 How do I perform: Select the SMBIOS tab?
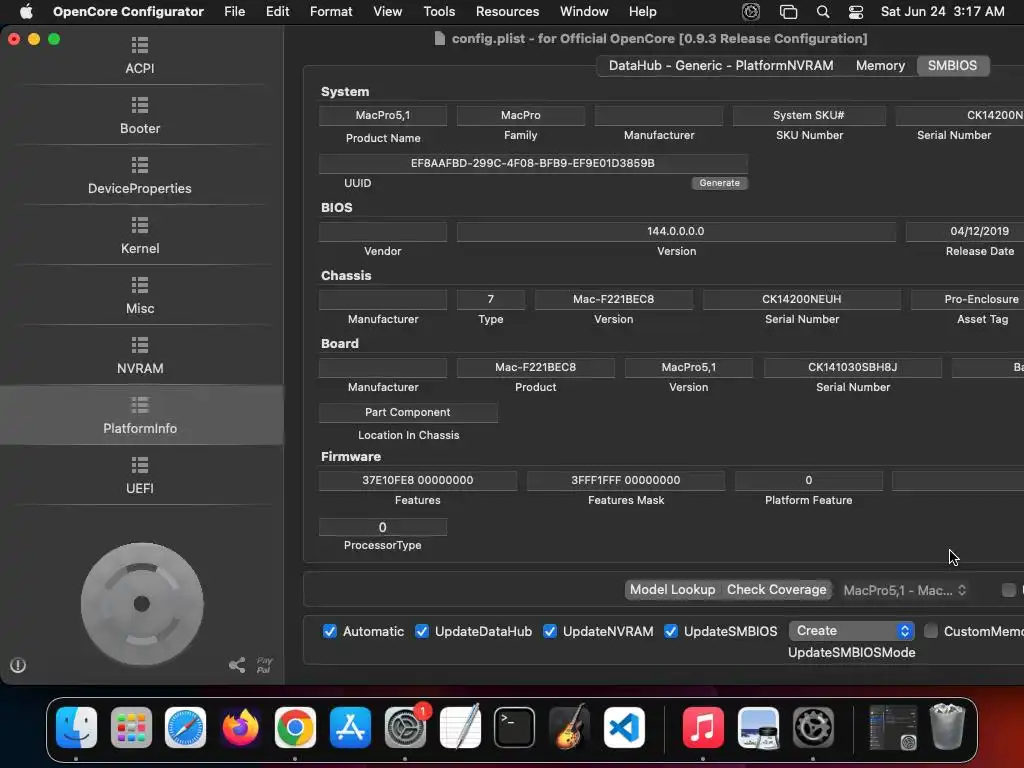pyautogui.click(x=952, y=65)
